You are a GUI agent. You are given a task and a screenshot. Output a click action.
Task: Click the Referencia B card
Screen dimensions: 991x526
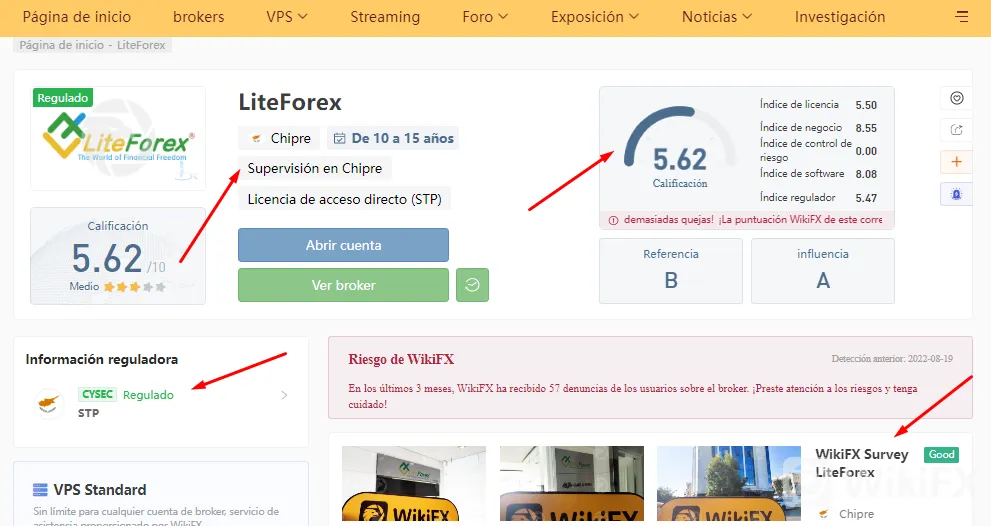[671, 271]
